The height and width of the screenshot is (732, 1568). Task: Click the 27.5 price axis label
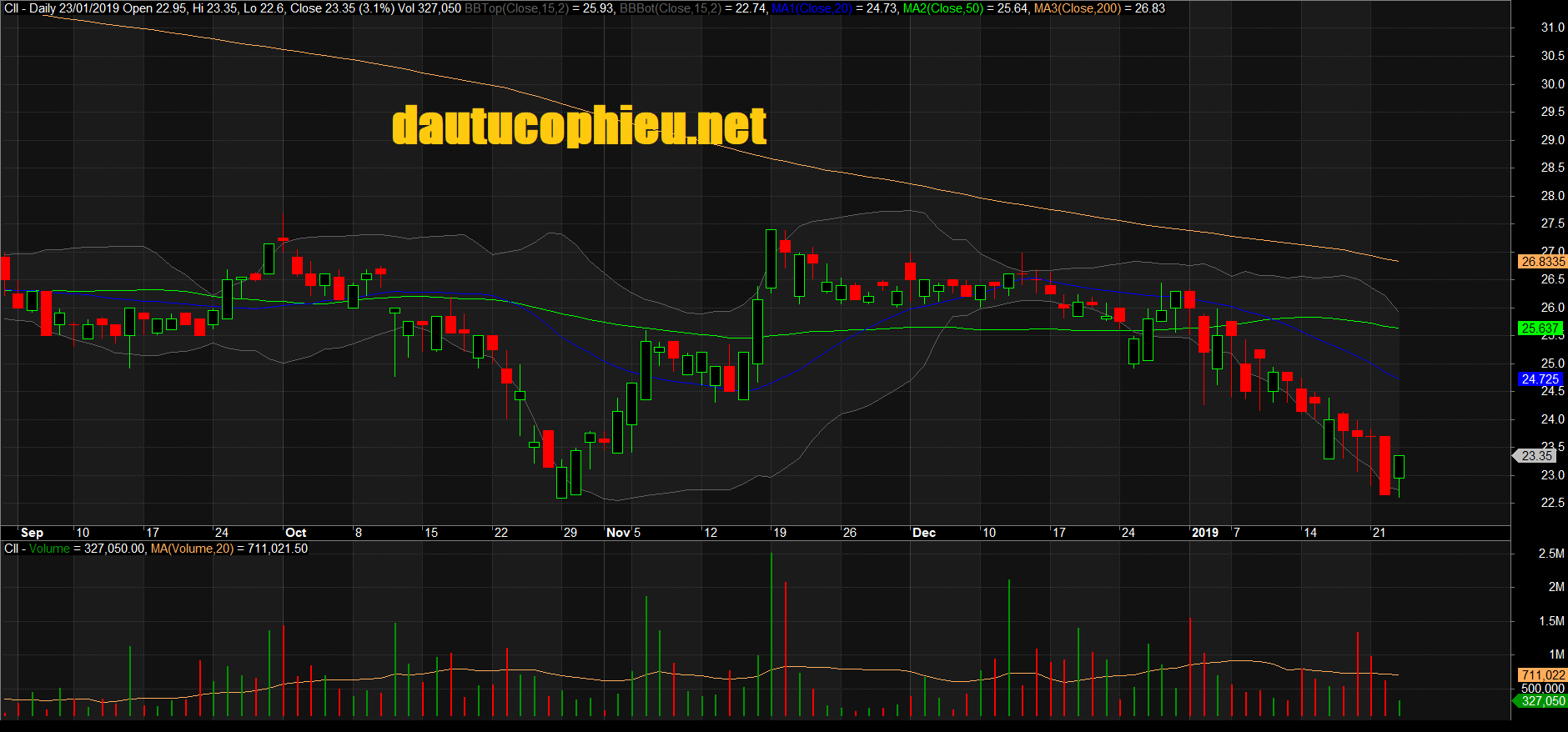(x=1552, y=223)
